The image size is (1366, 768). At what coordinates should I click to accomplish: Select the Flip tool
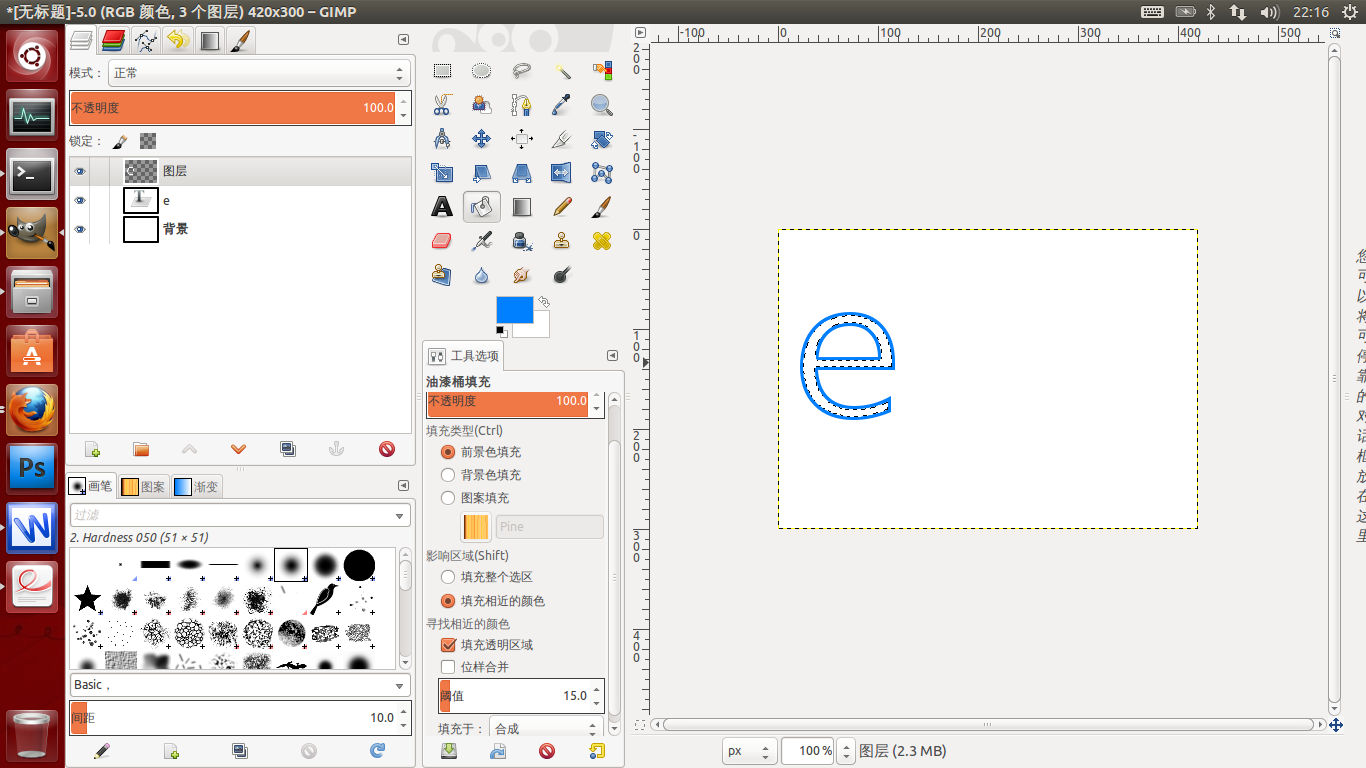[x=562, y=173]
